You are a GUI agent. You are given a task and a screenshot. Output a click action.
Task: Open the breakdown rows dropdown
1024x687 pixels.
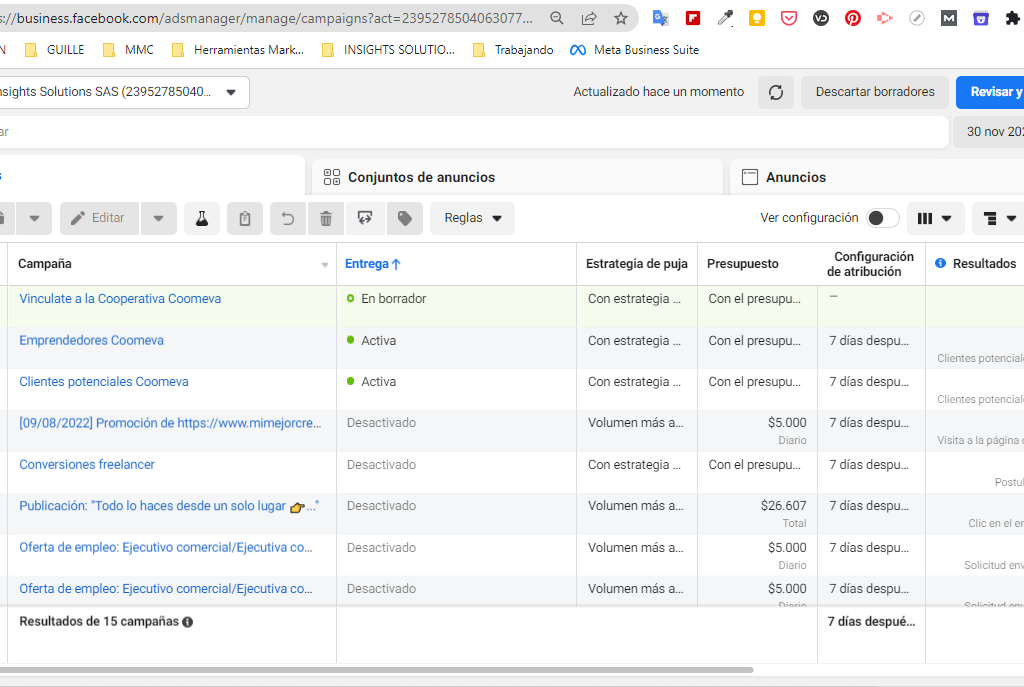tap(999, 218)
